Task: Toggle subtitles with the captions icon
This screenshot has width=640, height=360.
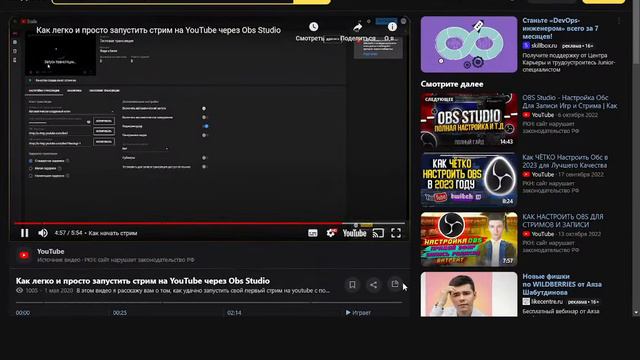Action: [x=313, y=233]
